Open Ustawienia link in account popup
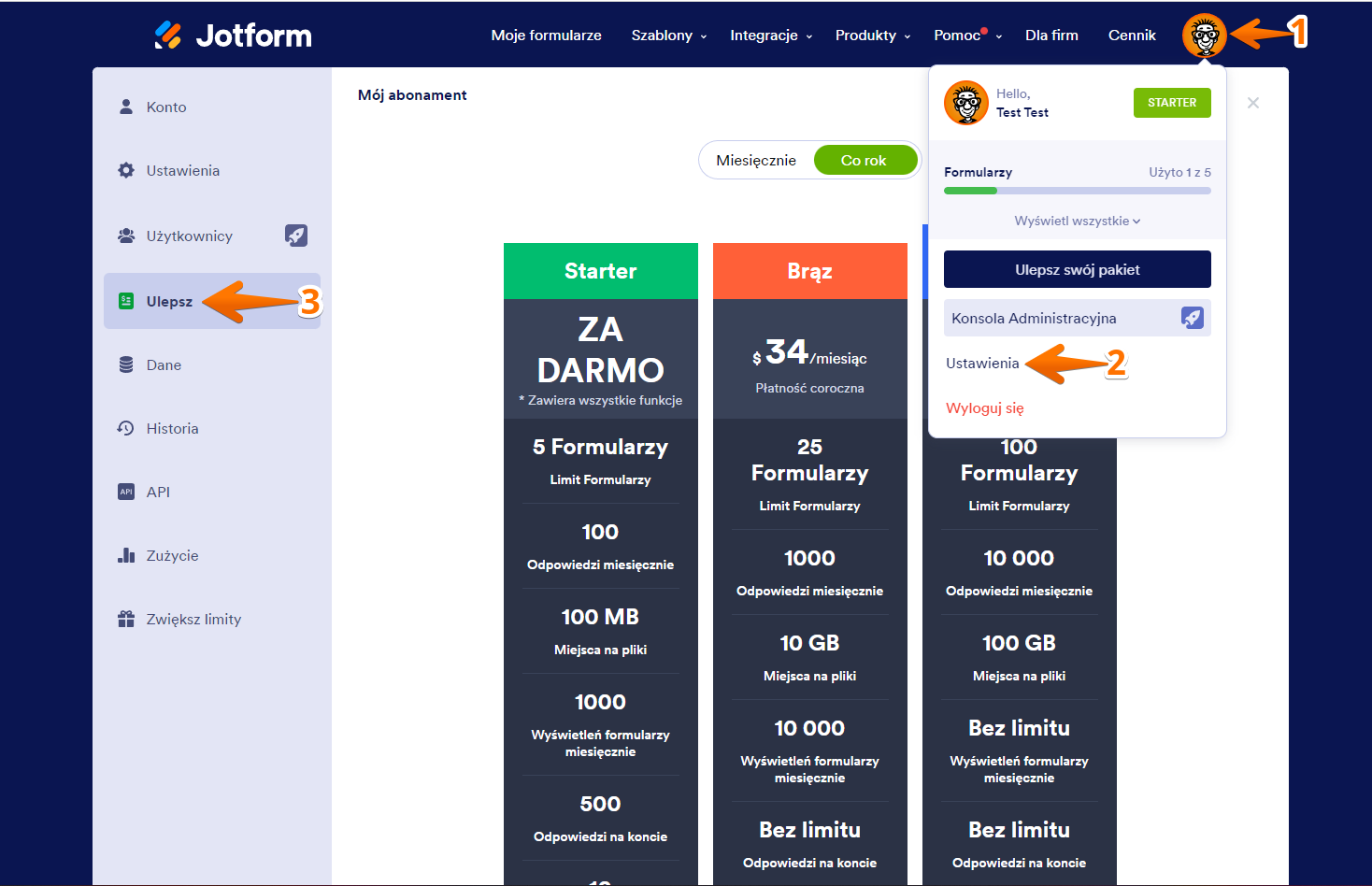 [x=982, y=364]
